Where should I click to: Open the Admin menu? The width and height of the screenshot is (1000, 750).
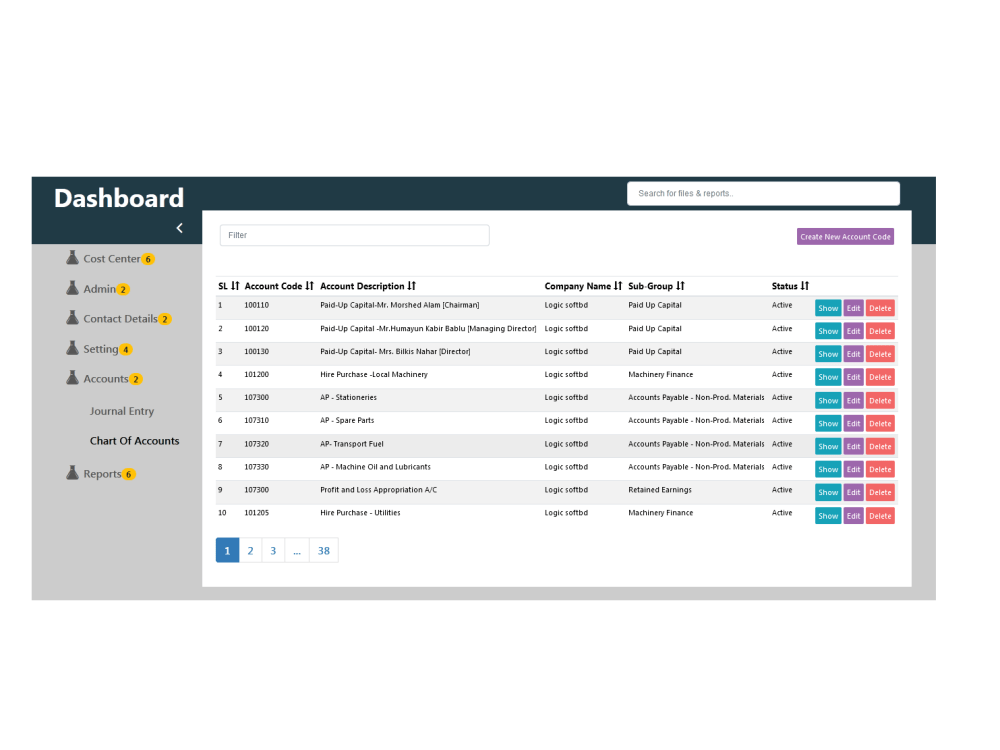(99, 289)
